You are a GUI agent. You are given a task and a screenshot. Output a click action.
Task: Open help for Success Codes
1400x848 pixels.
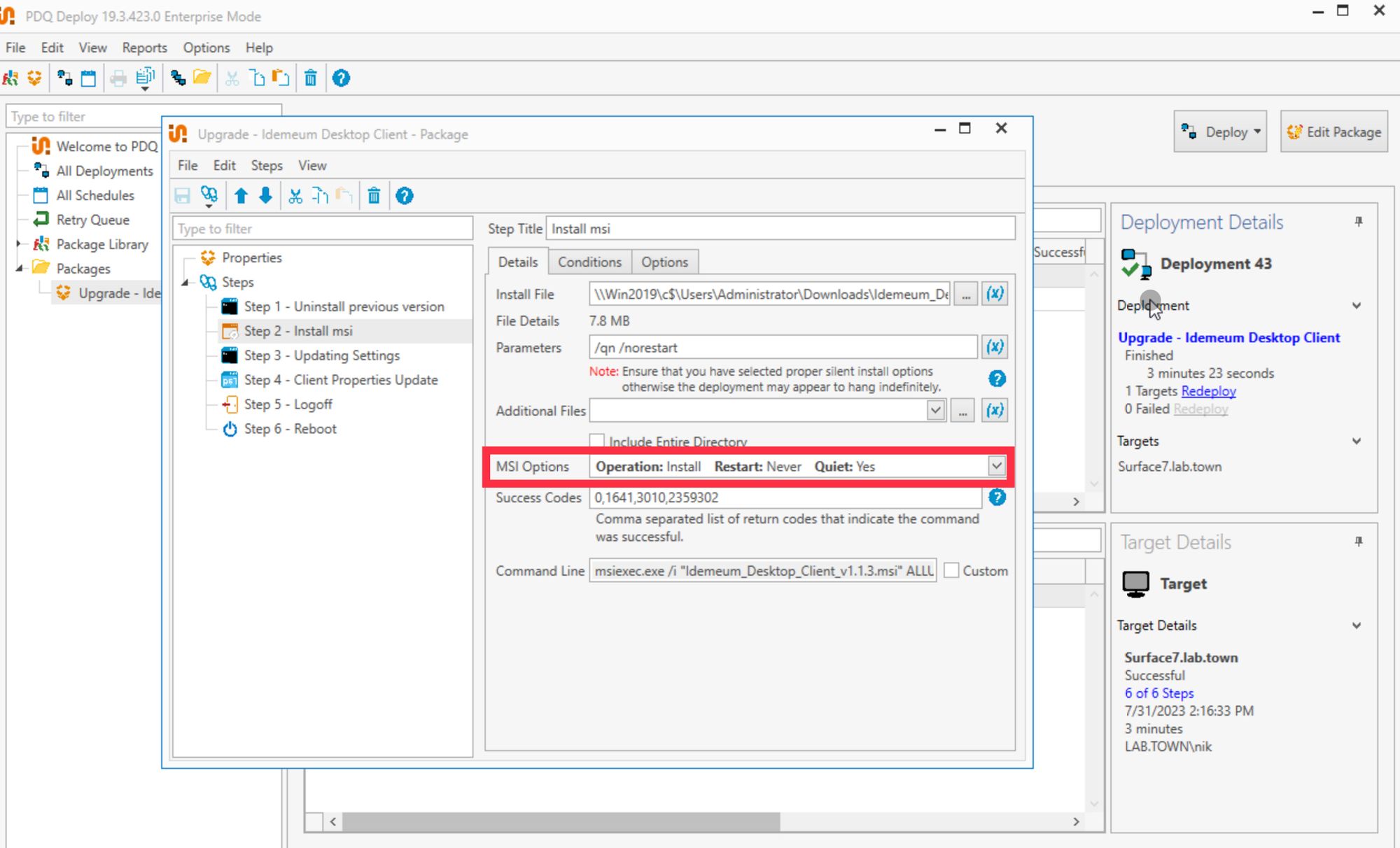997,497
